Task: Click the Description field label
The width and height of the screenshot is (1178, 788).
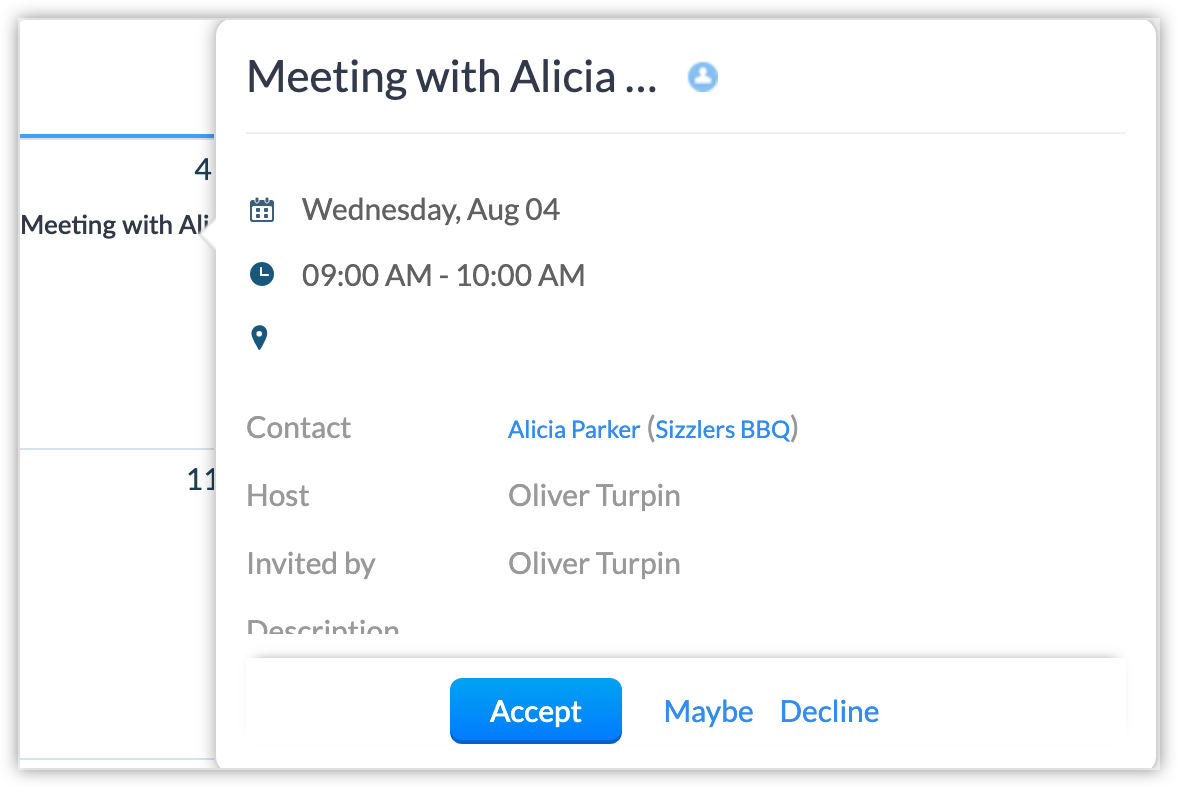Action: pyautogui.click(x=322, y=628)
